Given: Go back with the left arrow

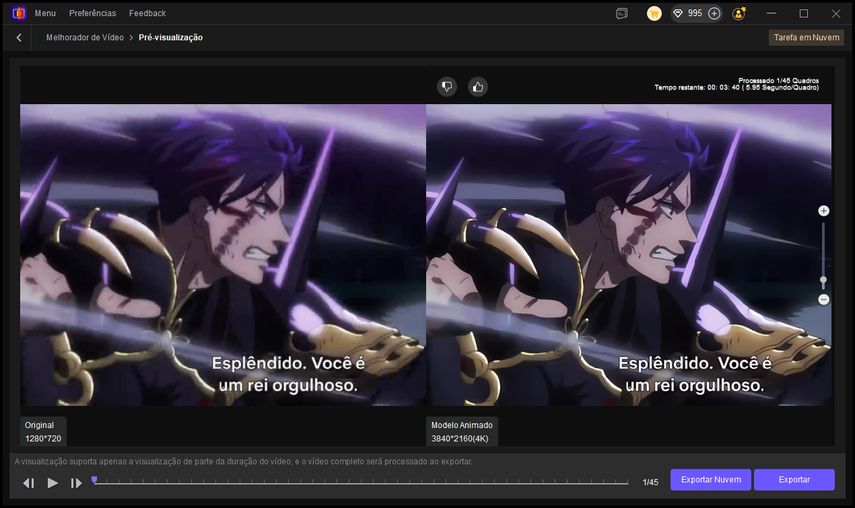Looking at the screenshot, I should pos(19,38).
